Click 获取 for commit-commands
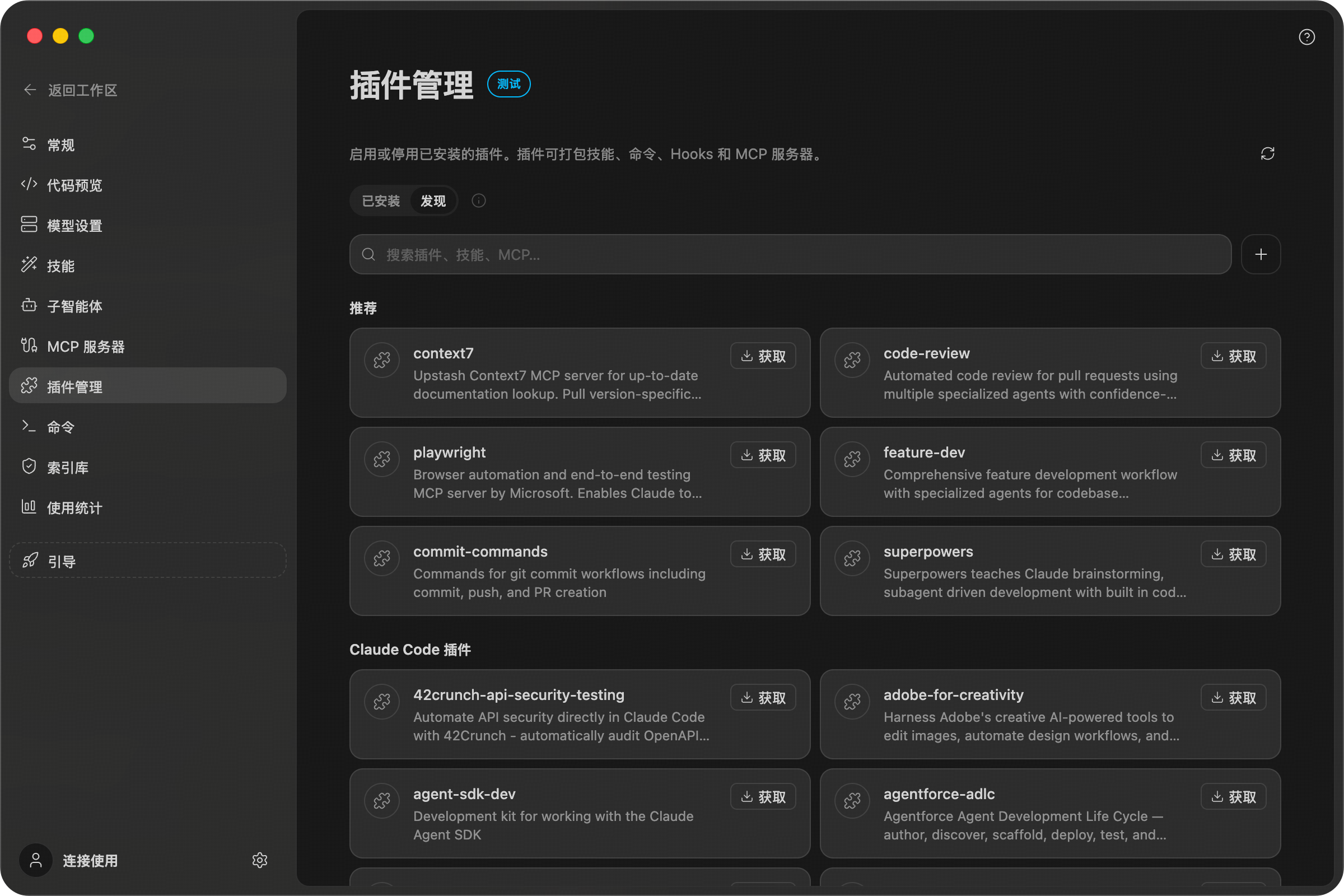1344x896 pixels. 763,554
